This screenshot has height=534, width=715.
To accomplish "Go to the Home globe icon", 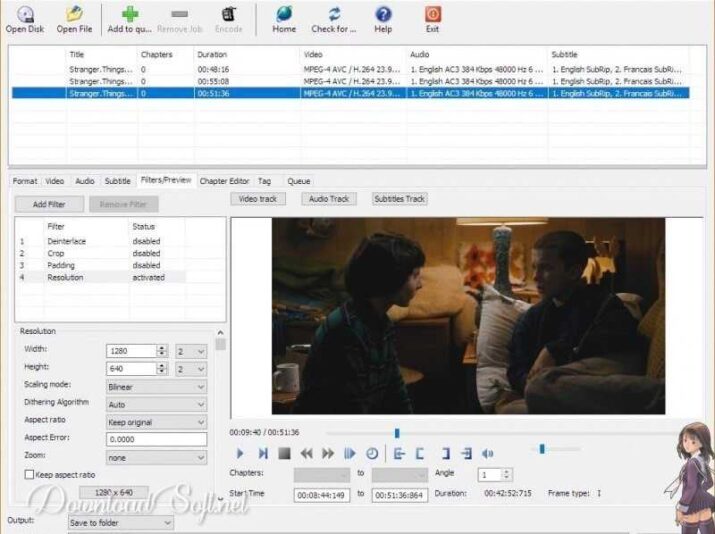I will [284, 20].
